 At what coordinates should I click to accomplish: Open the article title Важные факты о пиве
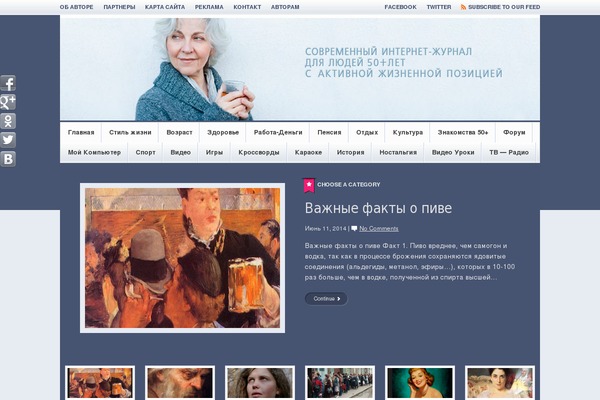point(378,208)
